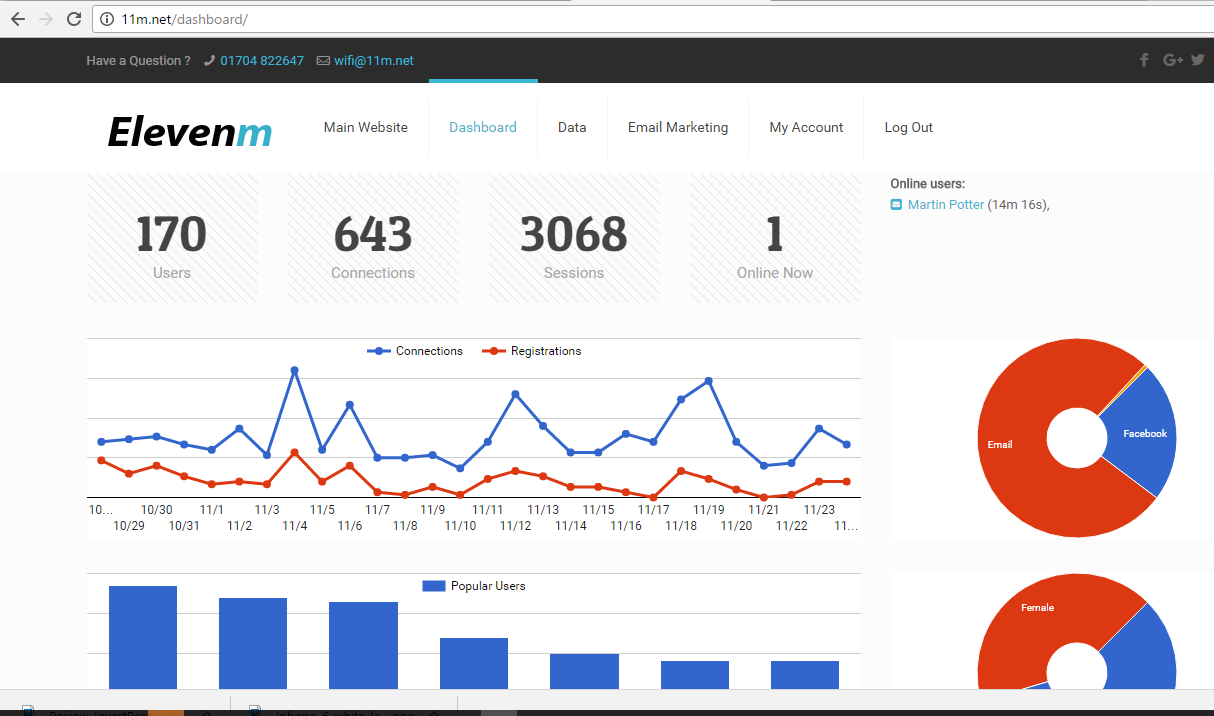1214x716 pixels.
Task: Reload the page with the refresh icon
Action: (74, 19)
